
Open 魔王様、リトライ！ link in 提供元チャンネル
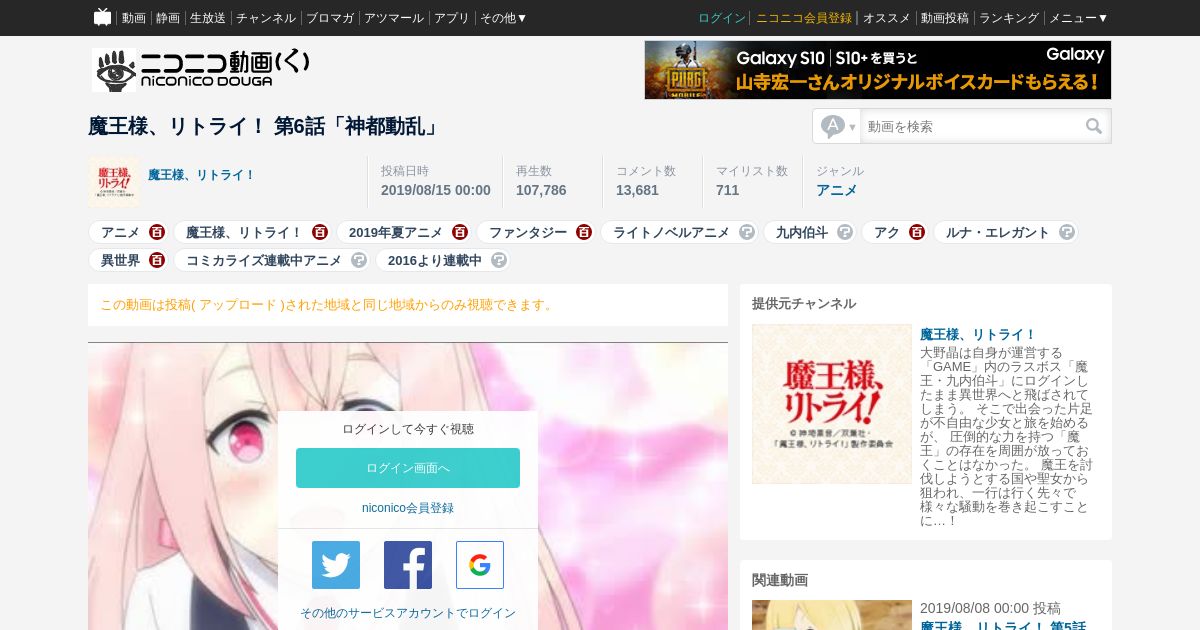(x=978, y=334)
